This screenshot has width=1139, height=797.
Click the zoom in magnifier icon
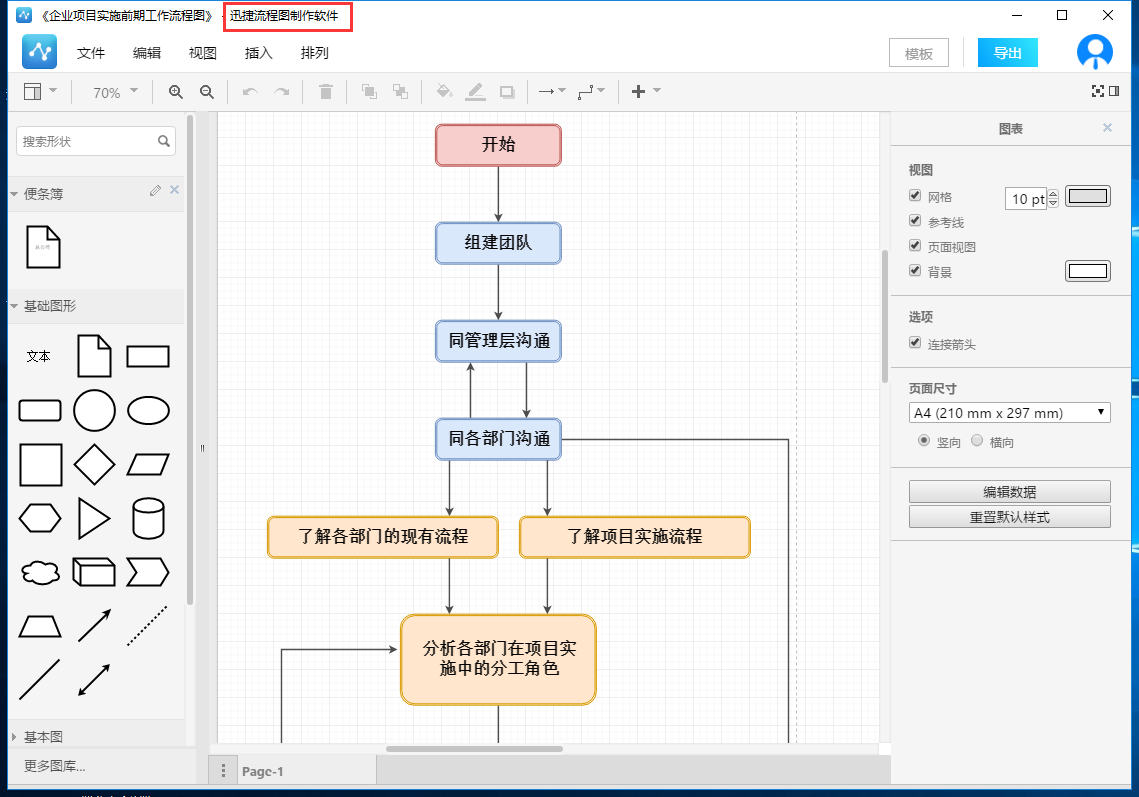[176, 92]
